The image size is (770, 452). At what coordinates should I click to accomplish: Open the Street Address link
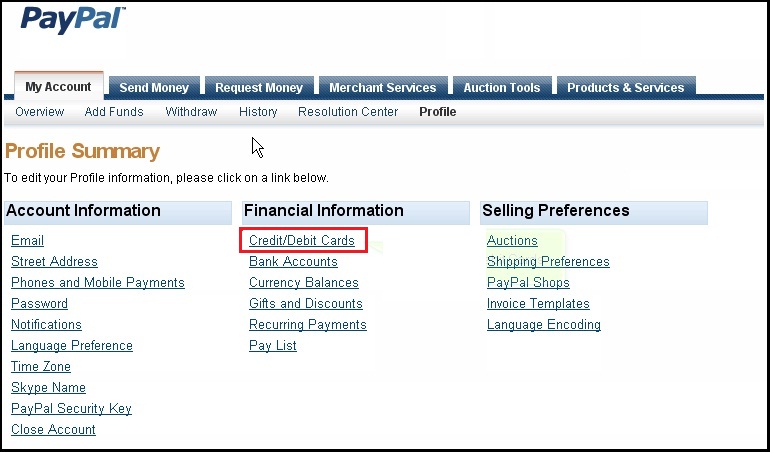coord(55,261)
